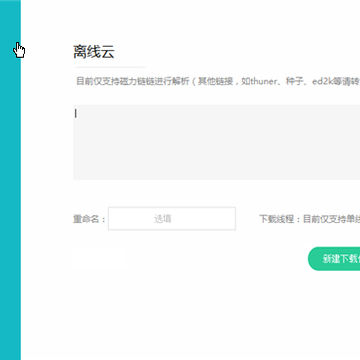
Task: Click the teal left sidebar strip
Action: (10, 180)
